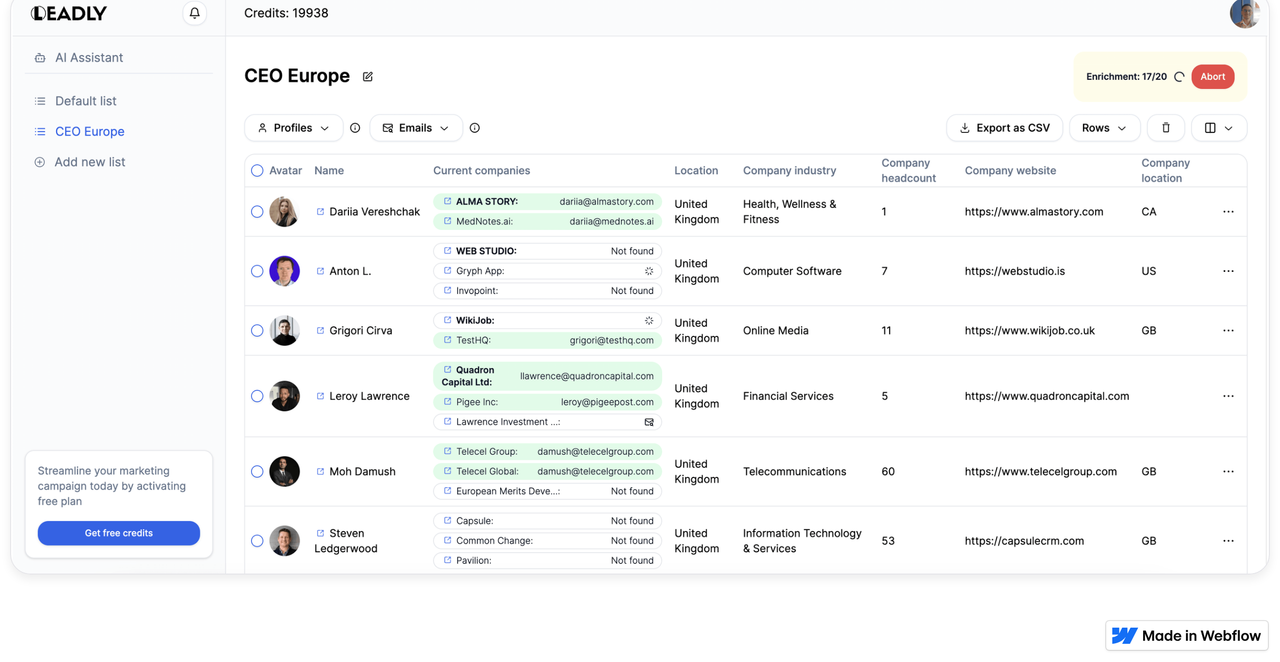Click email grigori@testhq.com
1280x662 pixels.
[x=612, y=340]
